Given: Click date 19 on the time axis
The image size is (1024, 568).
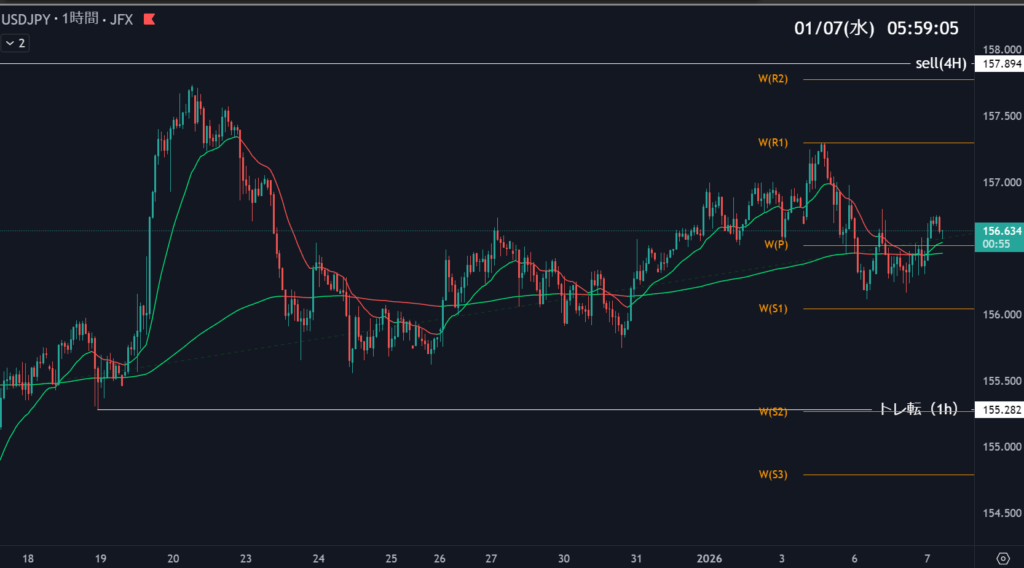Looking at the screenshot, I should pyautogui.click(x=99, y=558).
